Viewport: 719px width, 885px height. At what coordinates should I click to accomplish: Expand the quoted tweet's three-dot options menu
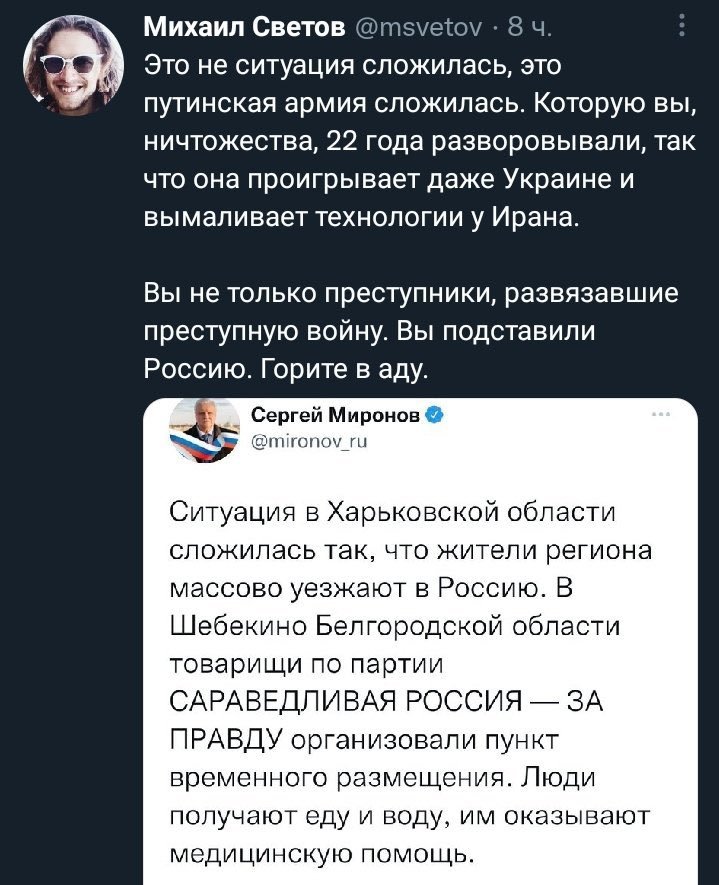660,416
